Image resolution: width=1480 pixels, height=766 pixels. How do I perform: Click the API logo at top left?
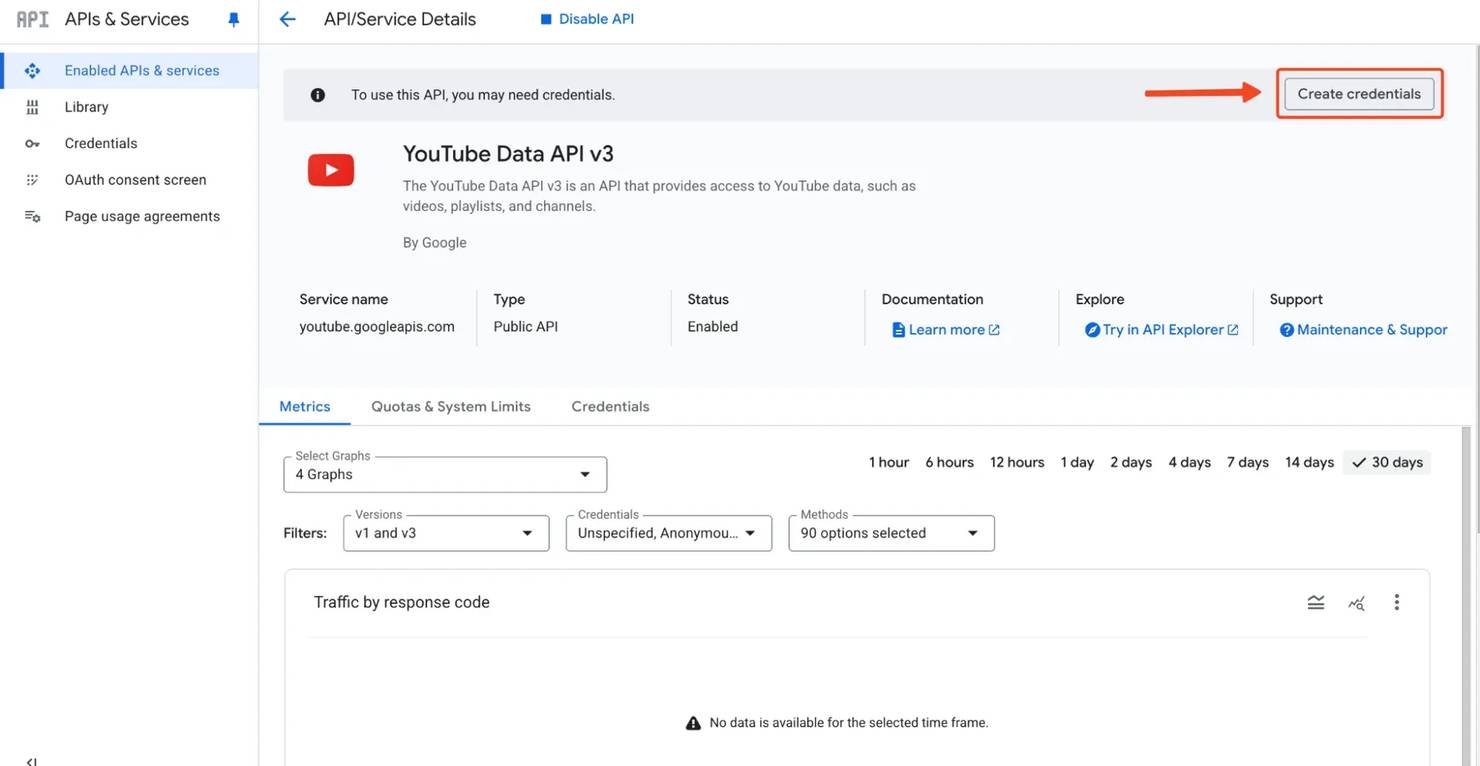coord(33,19)
